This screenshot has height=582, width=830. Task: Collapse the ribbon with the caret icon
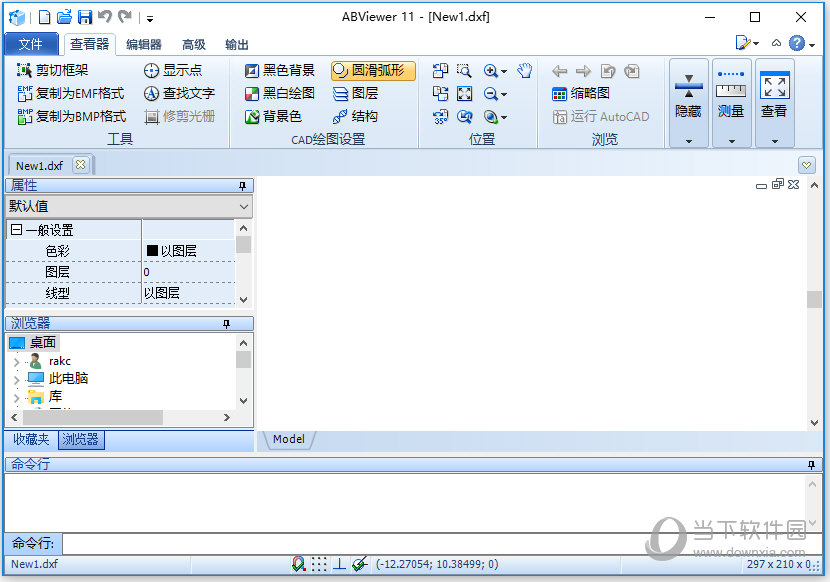click(x=776, y=43)
